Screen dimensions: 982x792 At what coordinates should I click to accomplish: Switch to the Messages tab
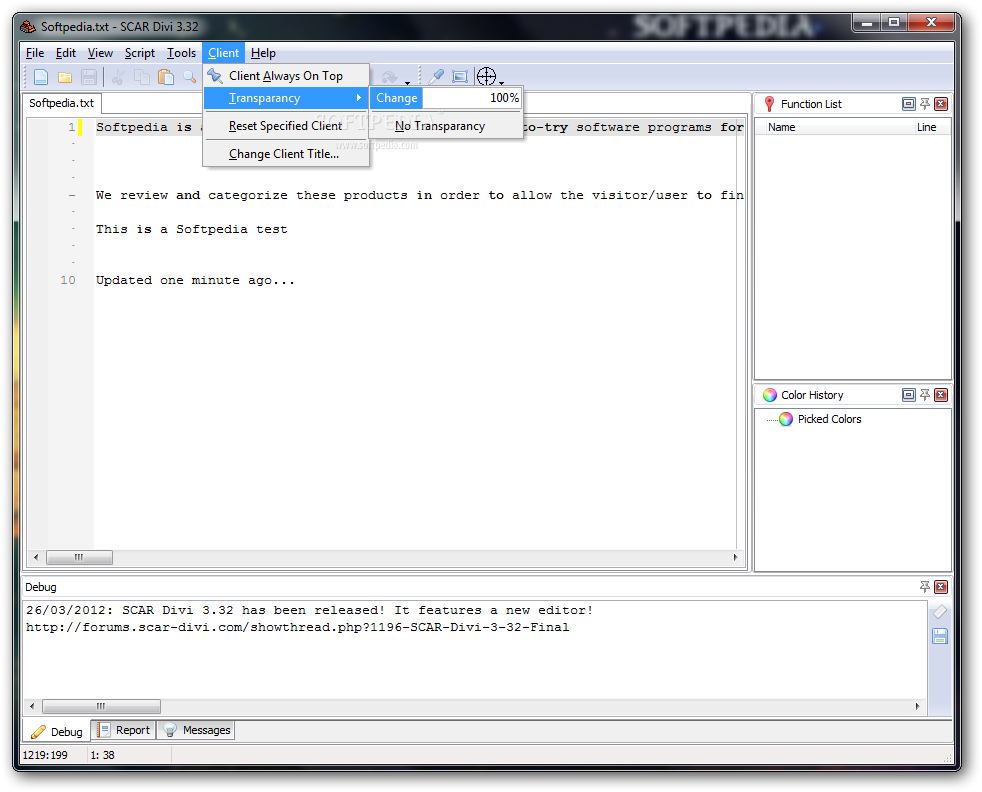coord(196,730)
